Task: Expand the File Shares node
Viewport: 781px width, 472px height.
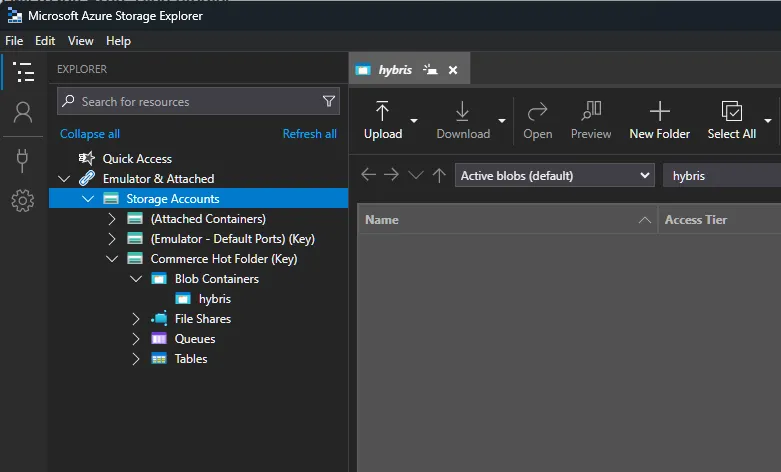Action: [135, 319]
